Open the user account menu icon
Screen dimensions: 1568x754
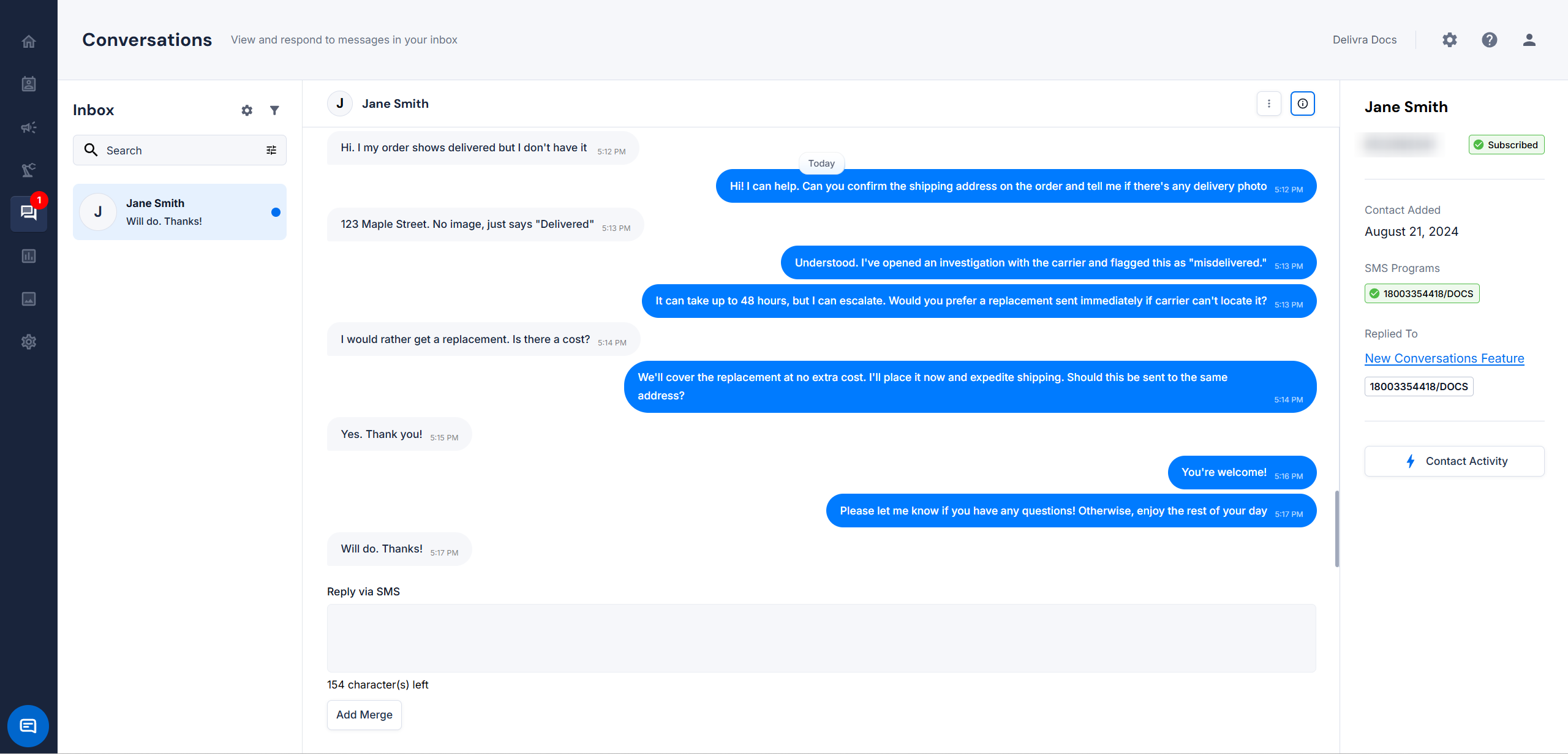coord(1529,40)
